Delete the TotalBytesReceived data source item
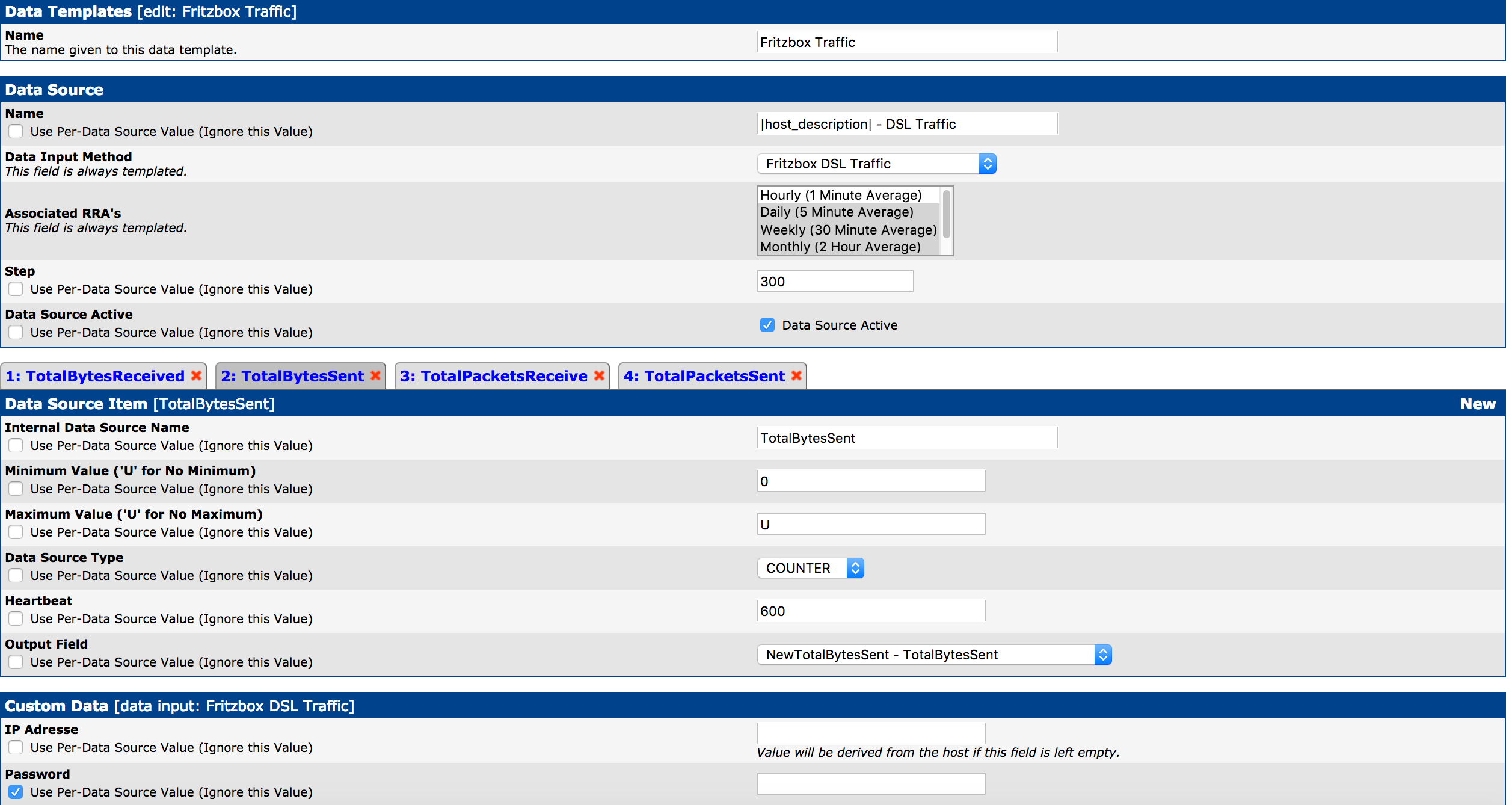 pyautogui.click(x=196, y=375)
